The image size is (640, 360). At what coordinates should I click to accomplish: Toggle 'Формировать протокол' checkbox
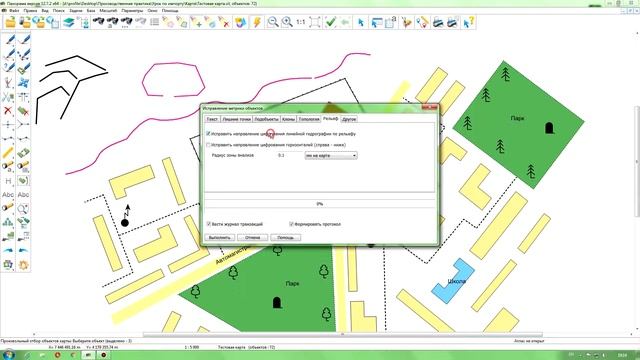291,224
